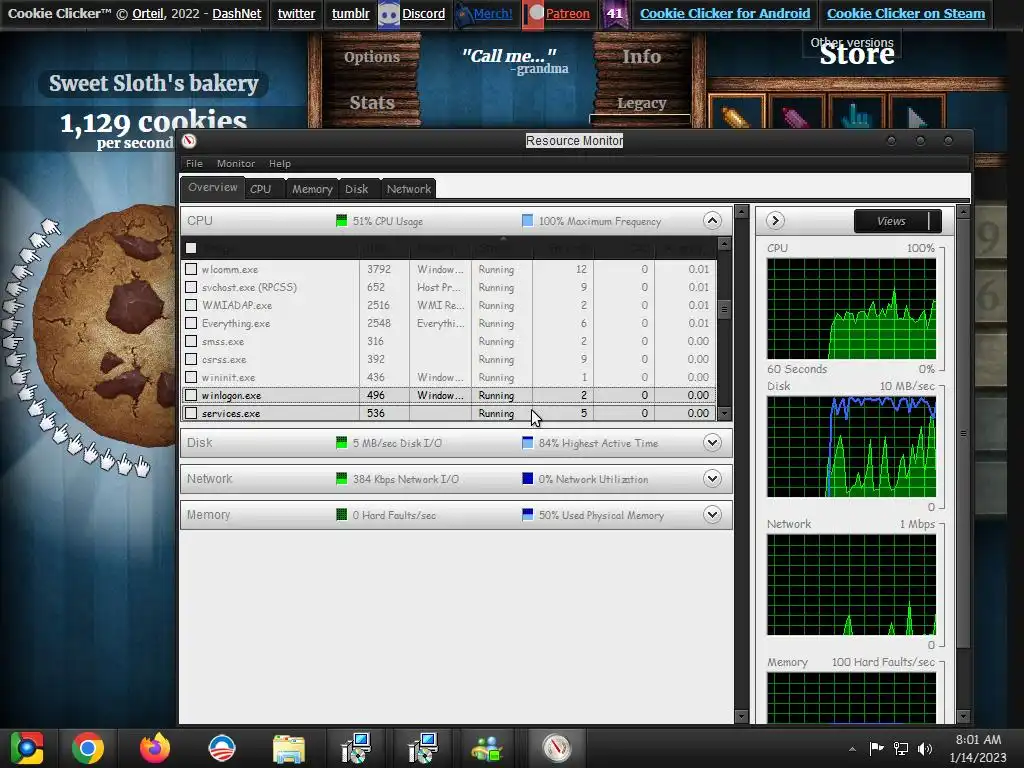Check the services.exe checkbox

point(191,413)
